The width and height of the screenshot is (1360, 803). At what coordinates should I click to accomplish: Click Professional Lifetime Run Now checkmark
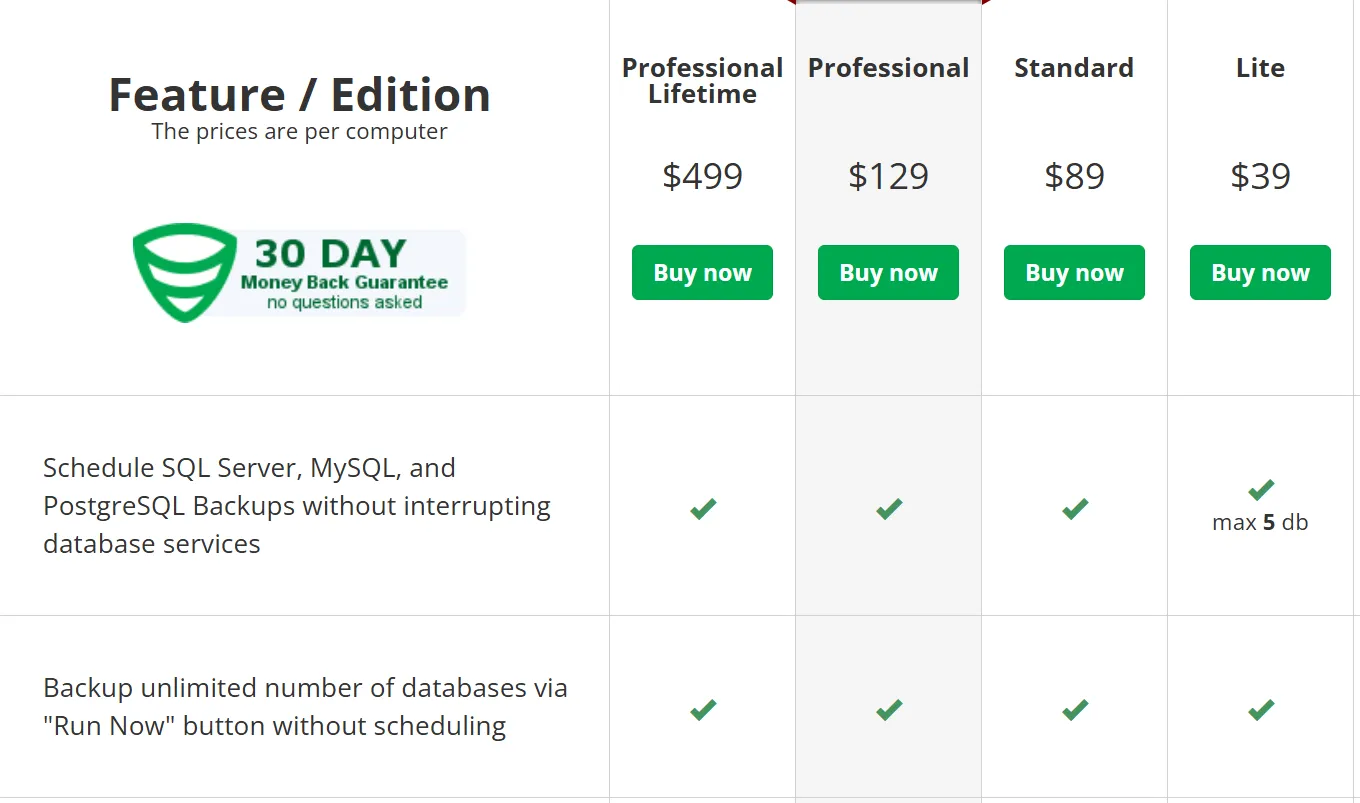pyautogui.click(x=703, y=710)
